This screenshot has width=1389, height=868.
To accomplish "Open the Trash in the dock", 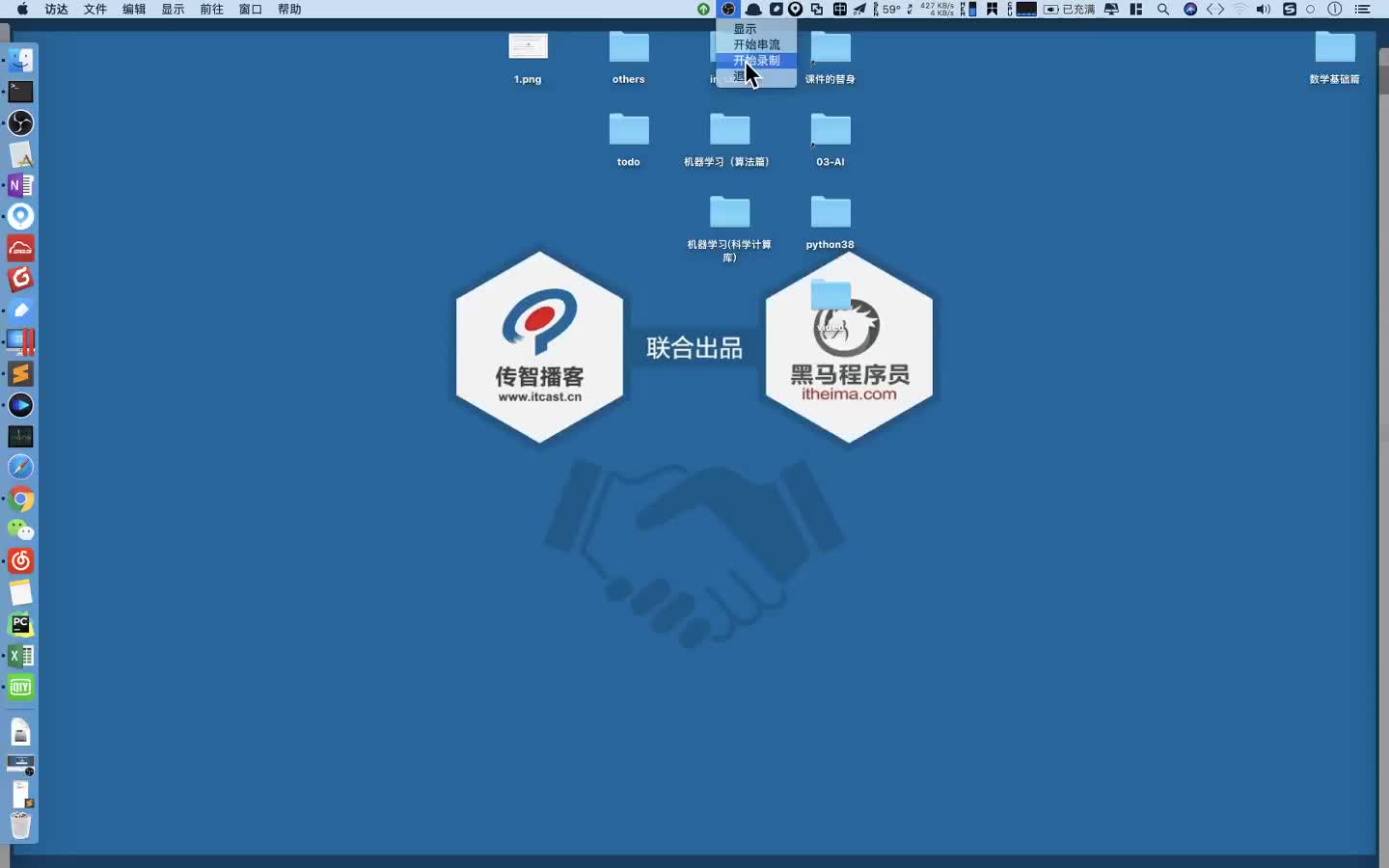I will point(20,826).
